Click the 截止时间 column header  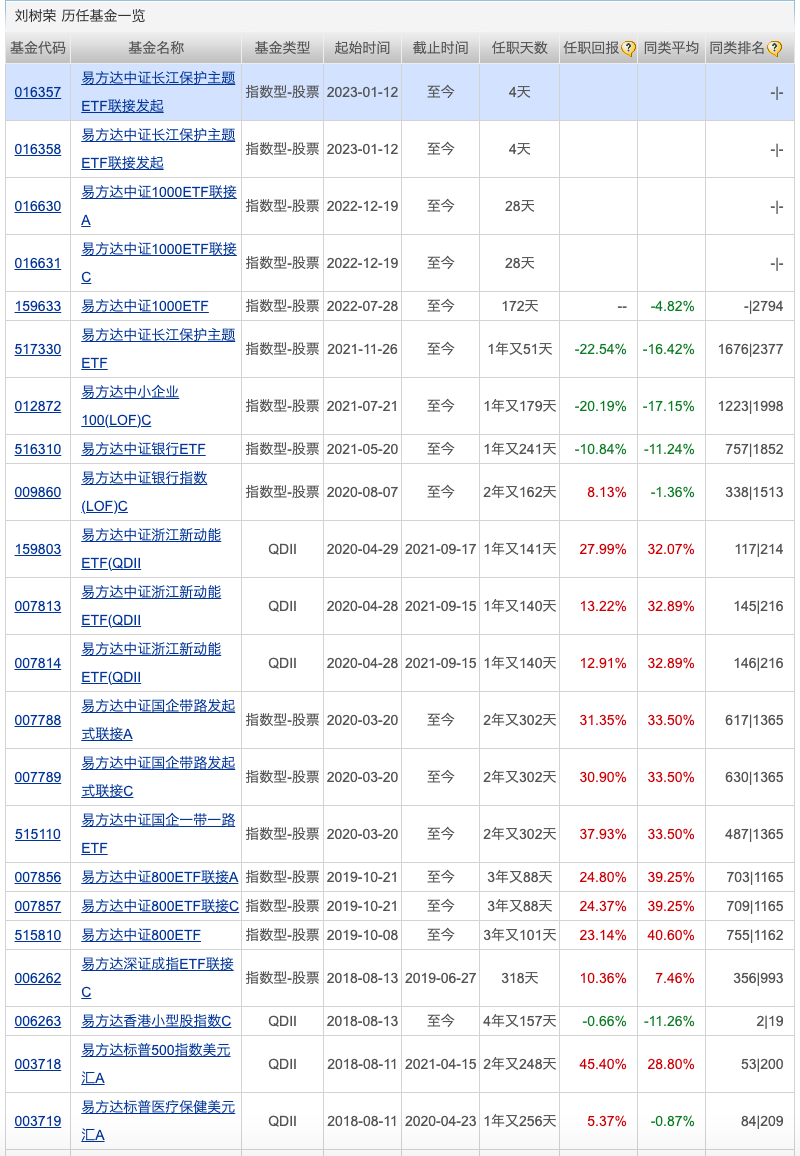(440, 48)
